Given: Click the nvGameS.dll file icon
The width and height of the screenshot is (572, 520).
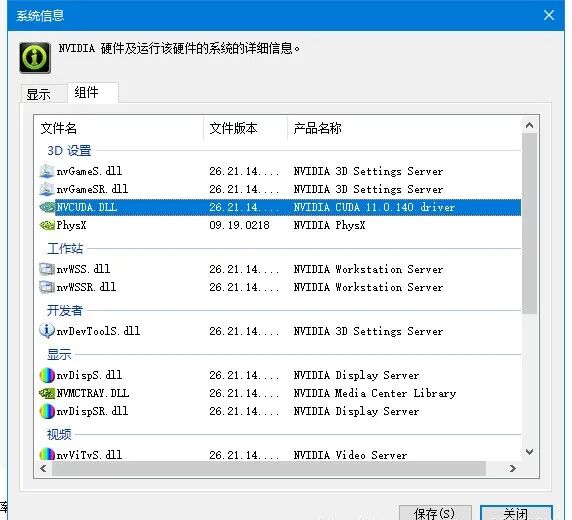Looking at the screenshot, I should click(47, 171).
